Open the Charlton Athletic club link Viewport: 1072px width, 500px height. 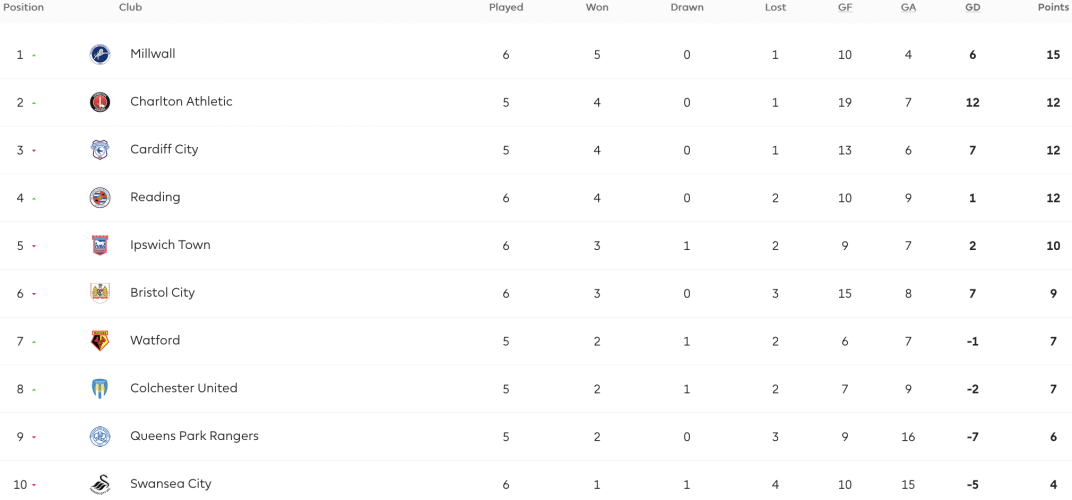pos(181,101)
